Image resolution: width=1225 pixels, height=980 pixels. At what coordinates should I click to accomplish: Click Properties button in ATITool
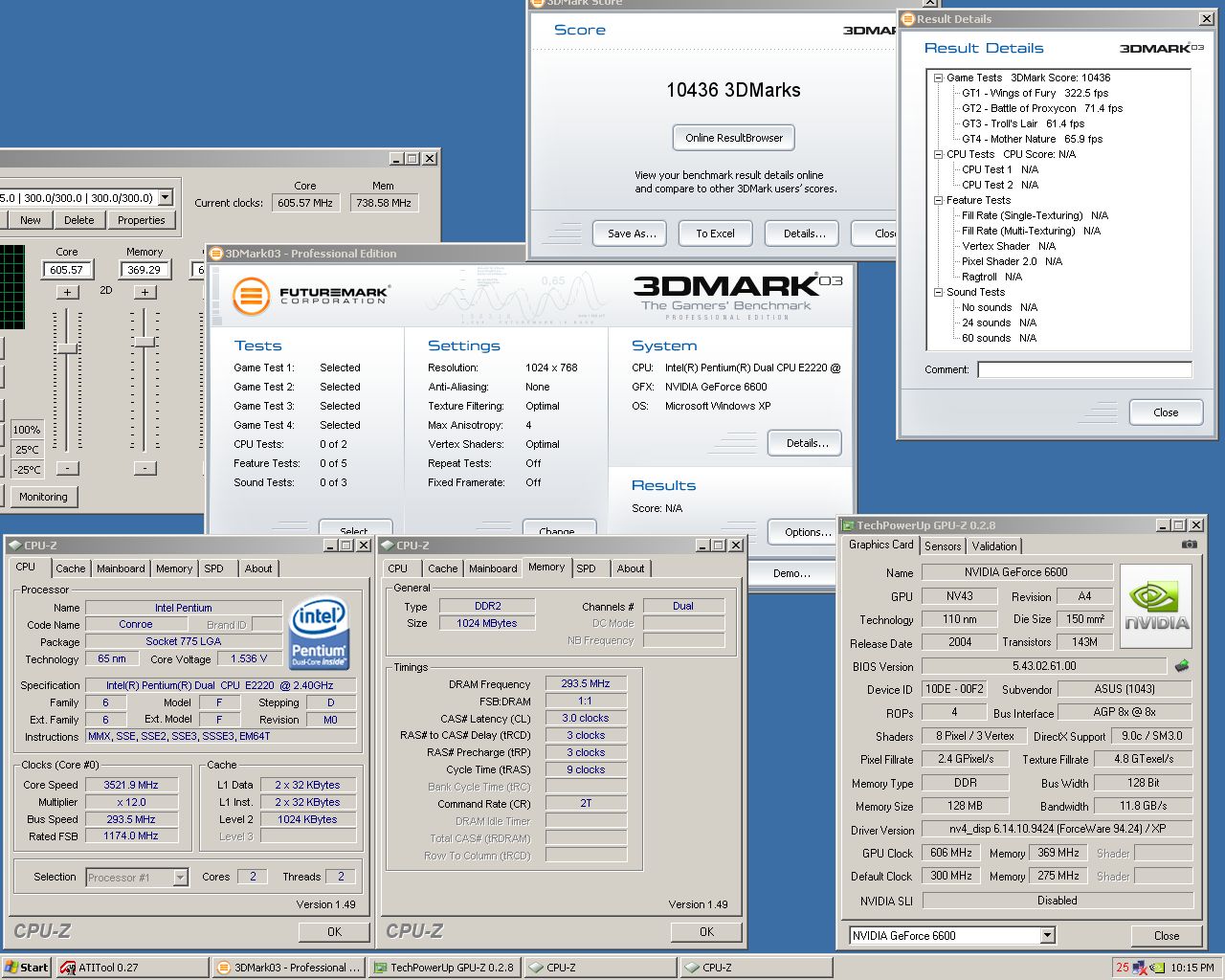point(142,220)
